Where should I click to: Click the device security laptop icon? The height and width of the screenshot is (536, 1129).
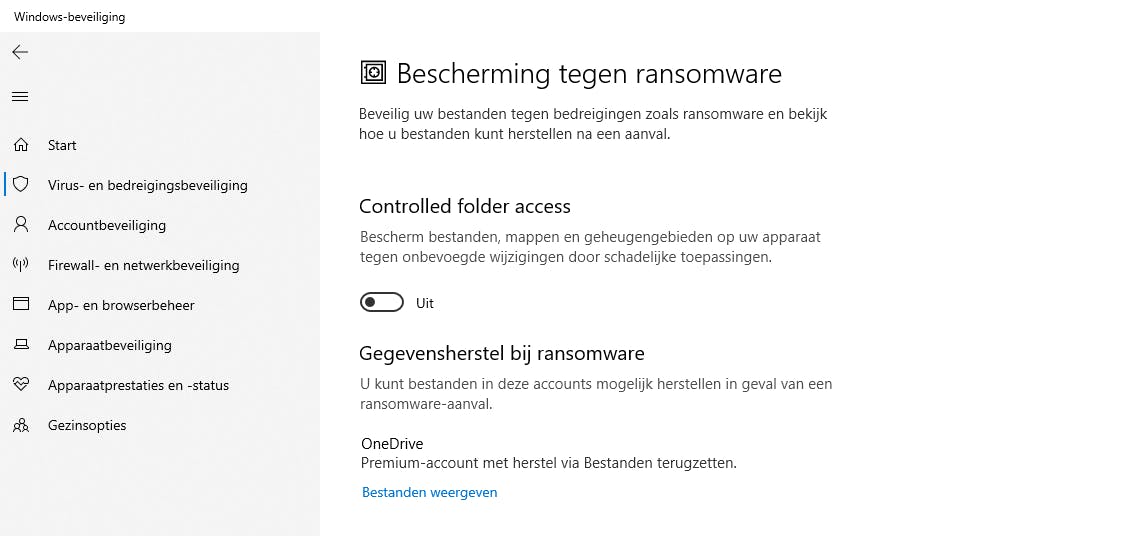coord(20,345)
